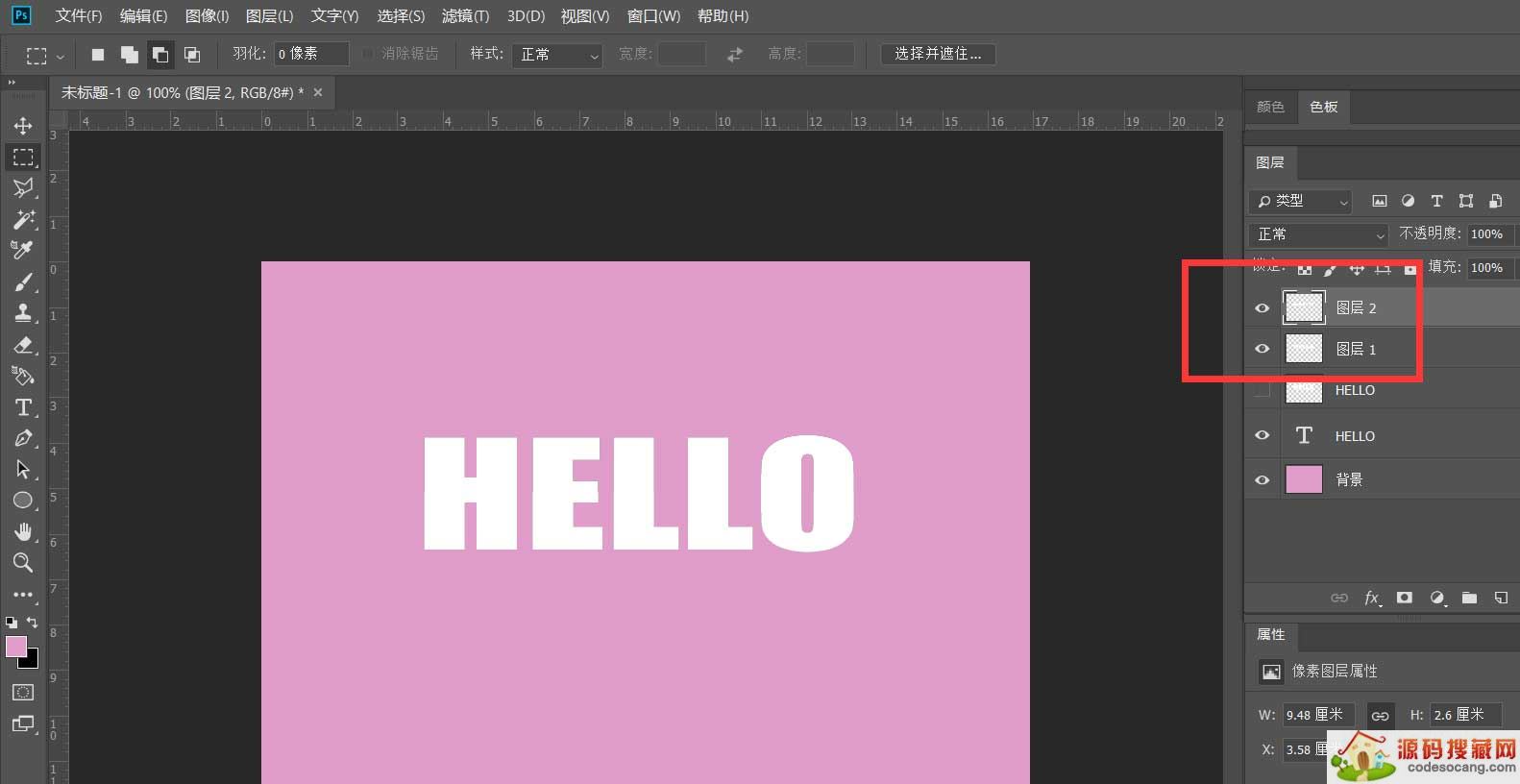This screenshot has width=1520, height=784.
Task: Filter layers by shape layers icon
Action: pyautogui.click(x=1466, y=201)
